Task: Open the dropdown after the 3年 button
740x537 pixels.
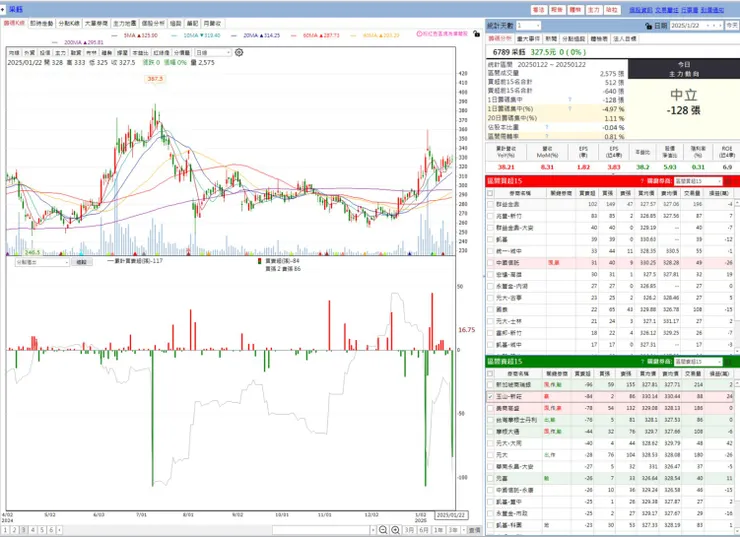Action: 463,530
